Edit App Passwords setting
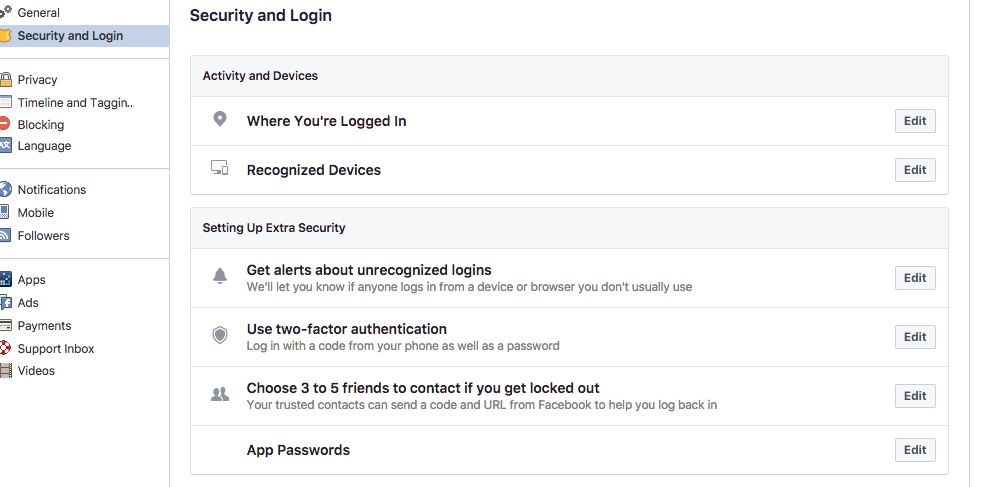The height and width of the screenshot is (487, 988). pos(915,450)
